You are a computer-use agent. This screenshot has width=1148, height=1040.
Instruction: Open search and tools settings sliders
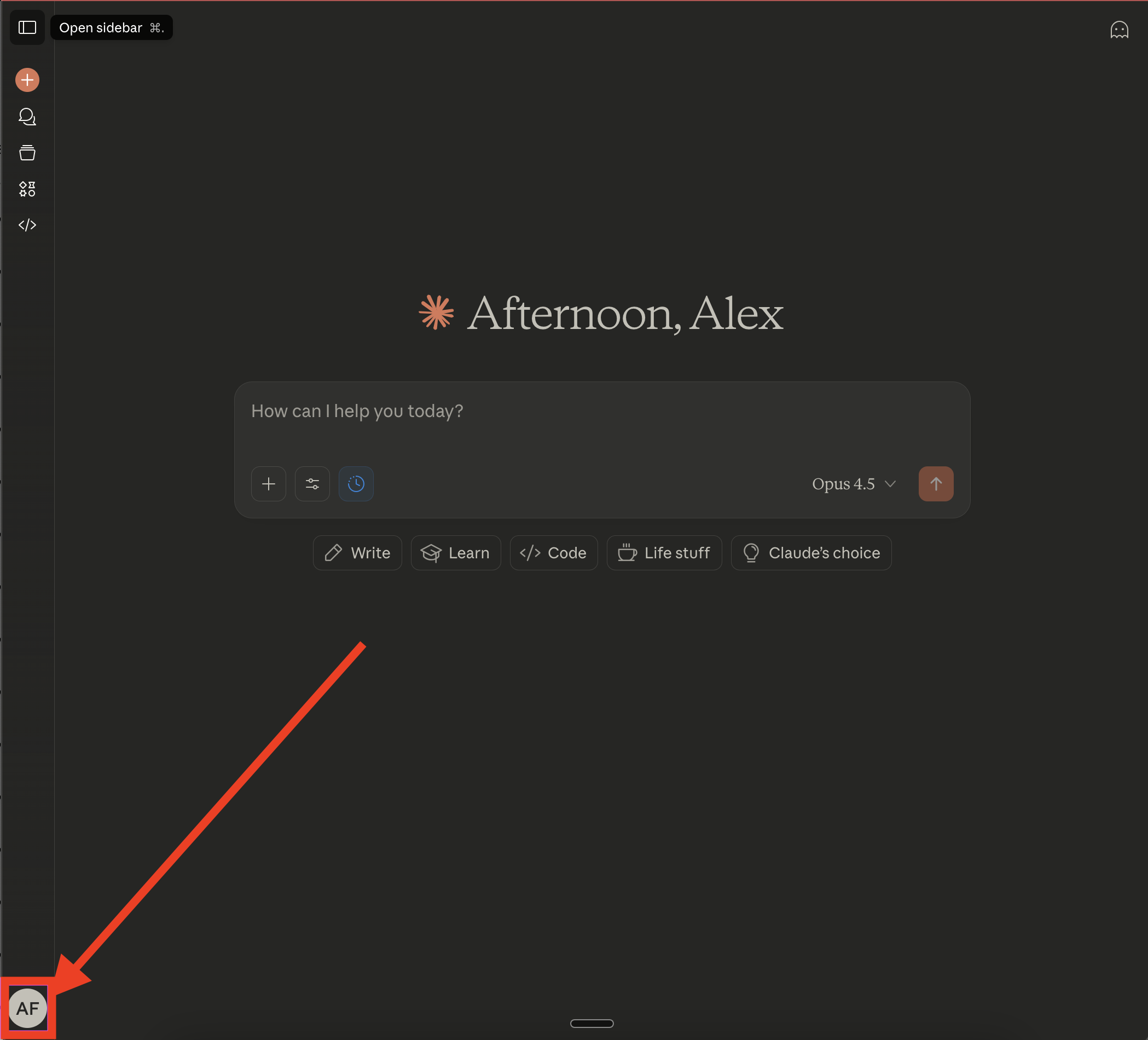312,483
